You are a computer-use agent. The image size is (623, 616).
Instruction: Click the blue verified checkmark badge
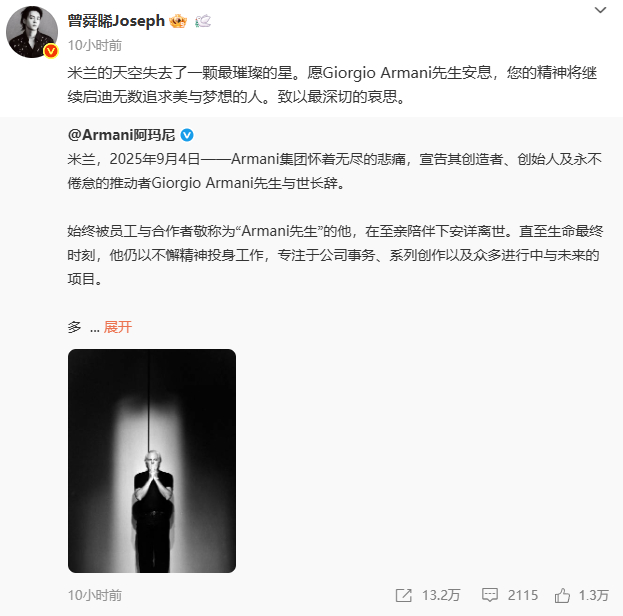pyautogui.click(x=187, y=135)
